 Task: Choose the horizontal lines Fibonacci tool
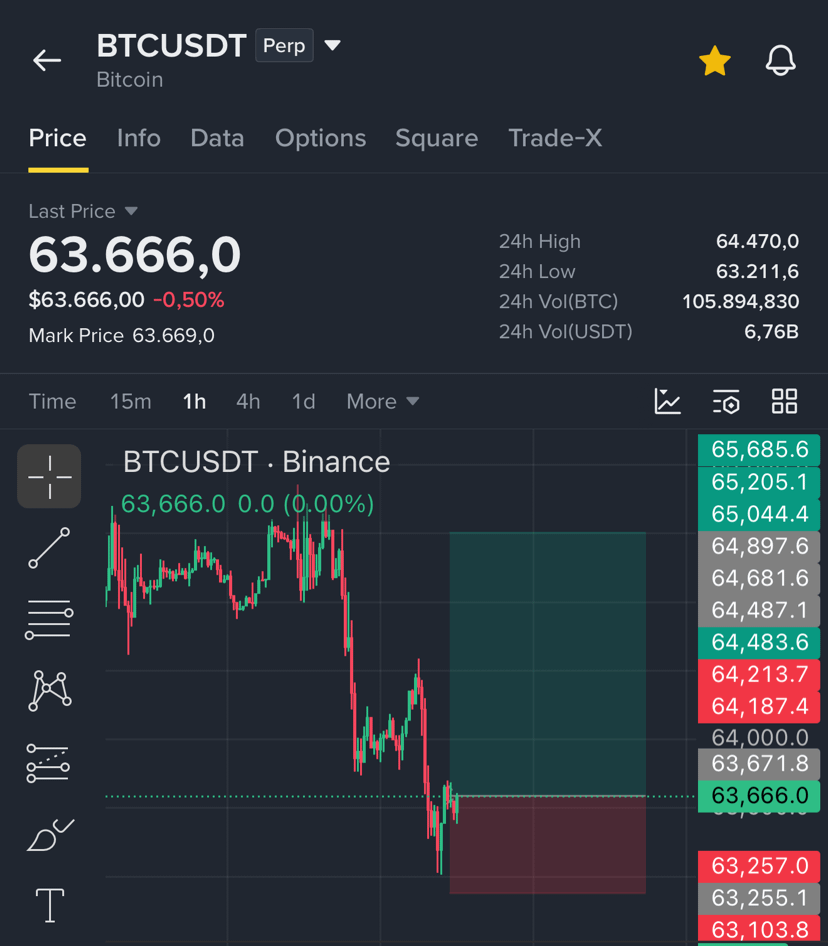point(49,620)
